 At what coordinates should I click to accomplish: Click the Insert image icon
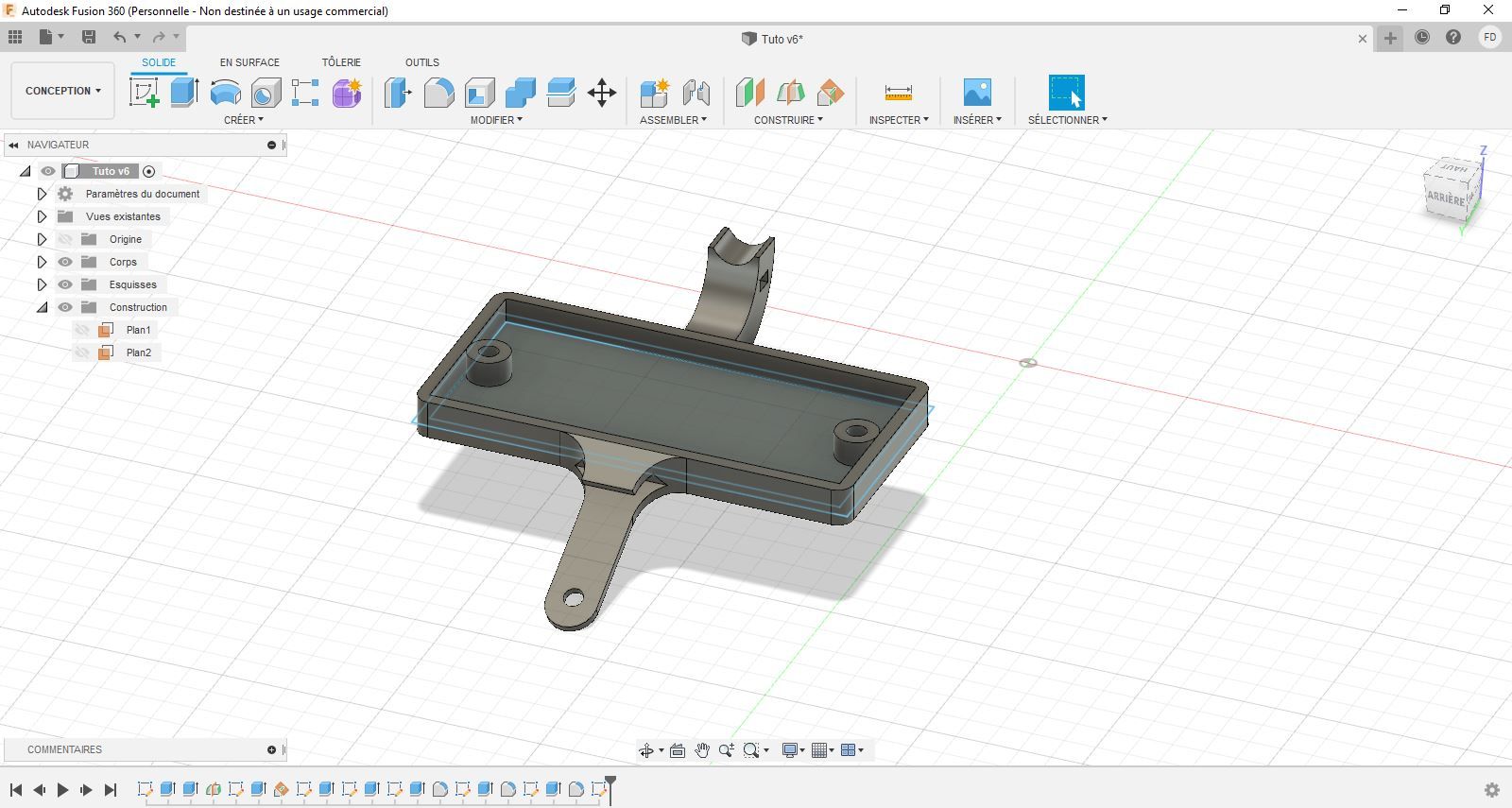pos(977,93)
